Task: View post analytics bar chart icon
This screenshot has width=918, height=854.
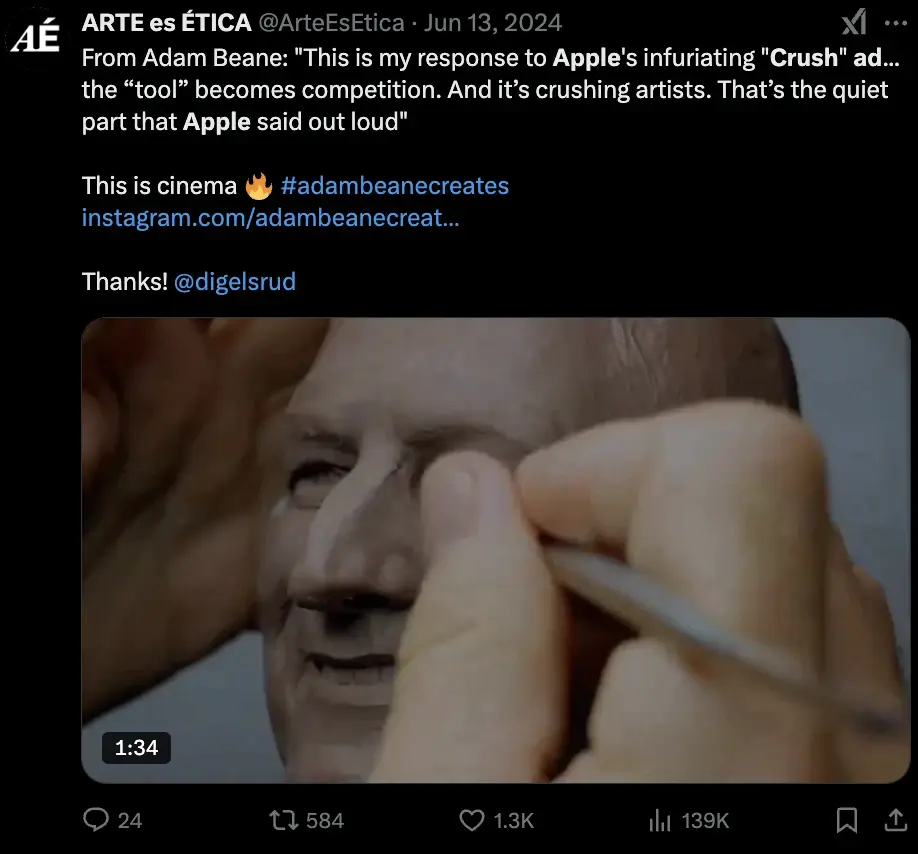Action: [x=659, y=820]
